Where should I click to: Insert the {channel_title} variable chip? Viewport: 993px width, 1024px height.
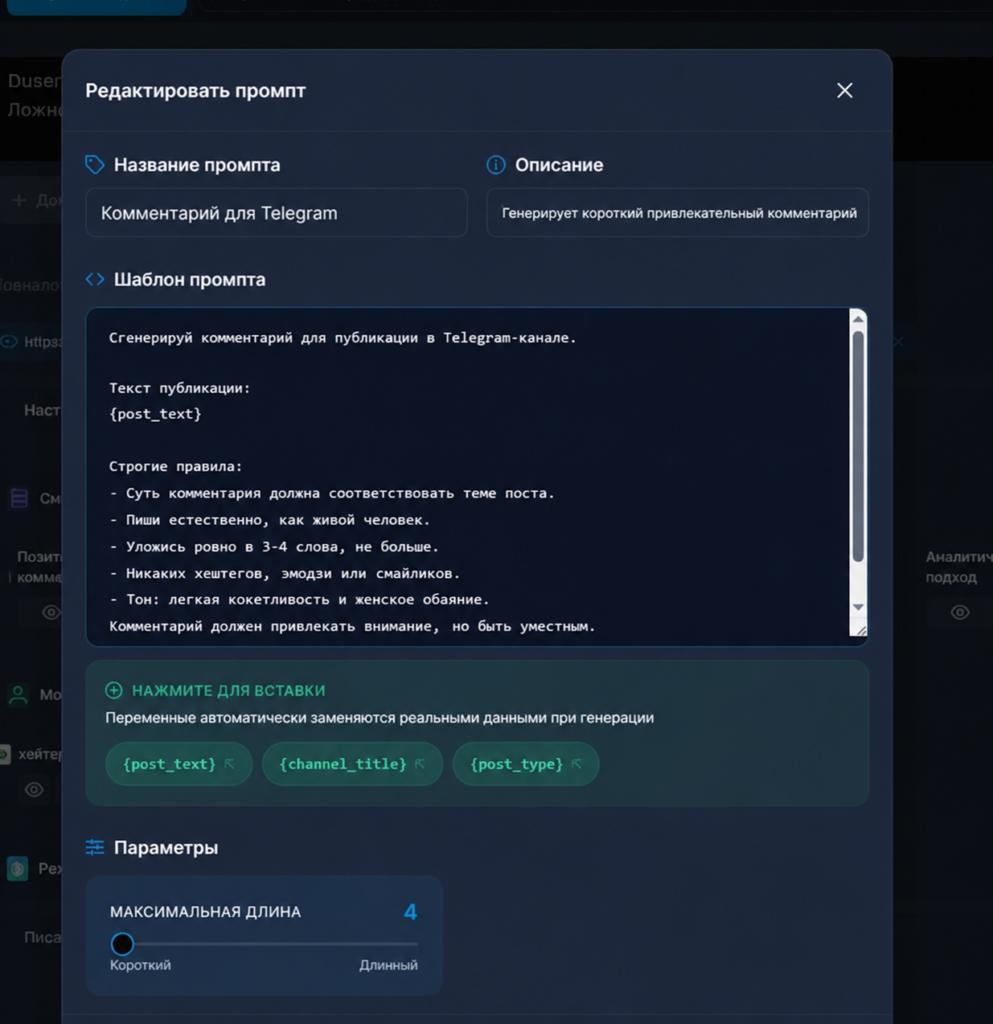(352, 764)
